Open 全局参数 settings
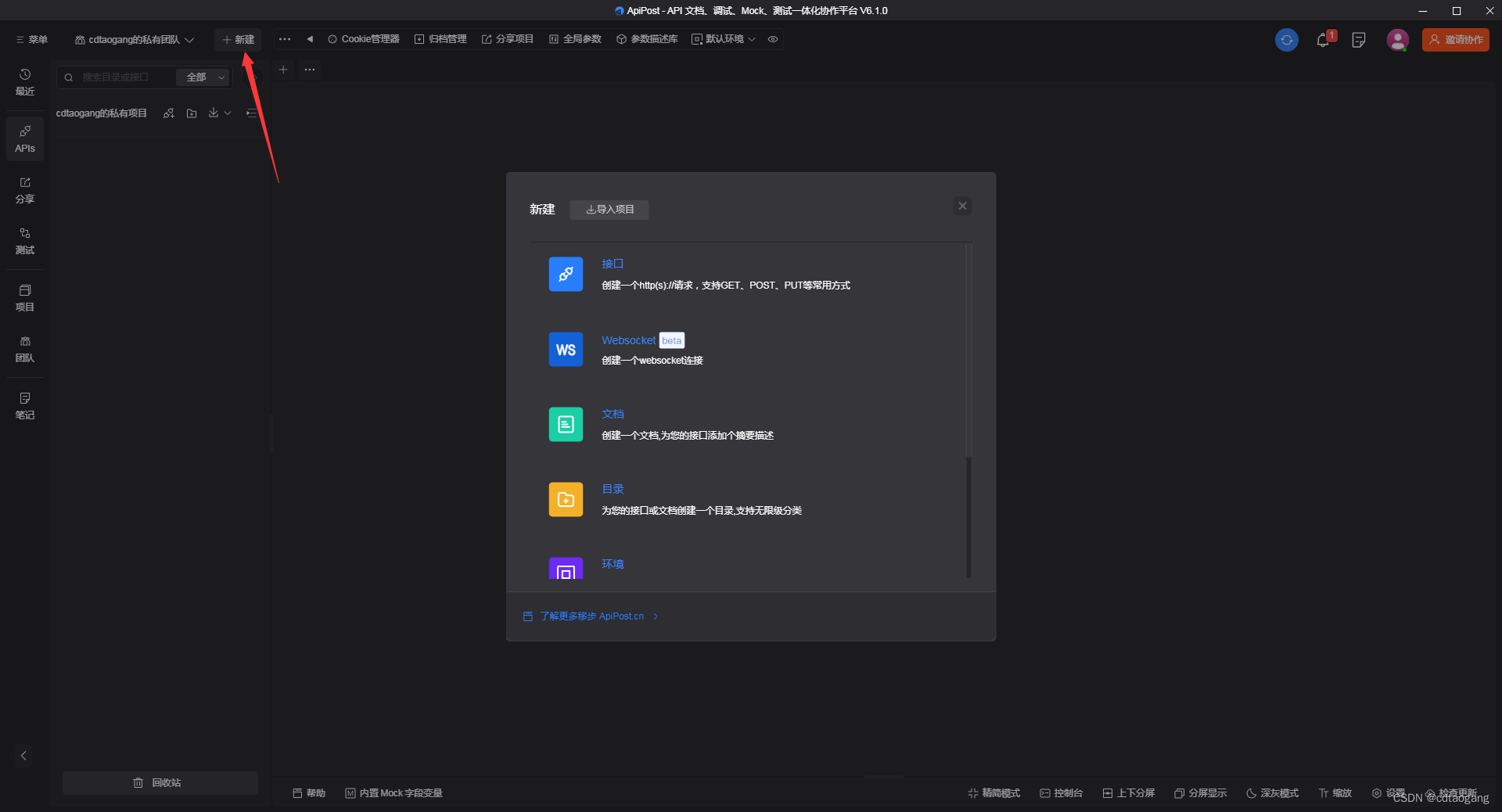 [x=575, y=39]
